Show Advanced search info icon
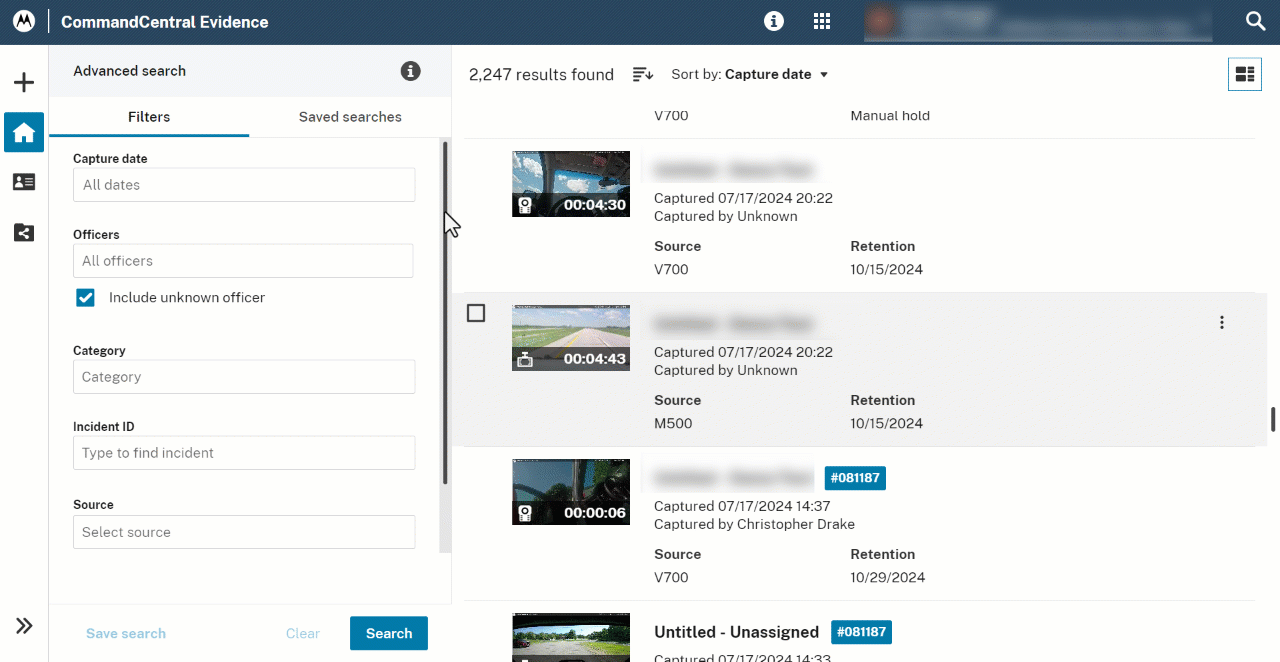The width and height of the screenshot is (1280, 662). (x=410, y=71)
